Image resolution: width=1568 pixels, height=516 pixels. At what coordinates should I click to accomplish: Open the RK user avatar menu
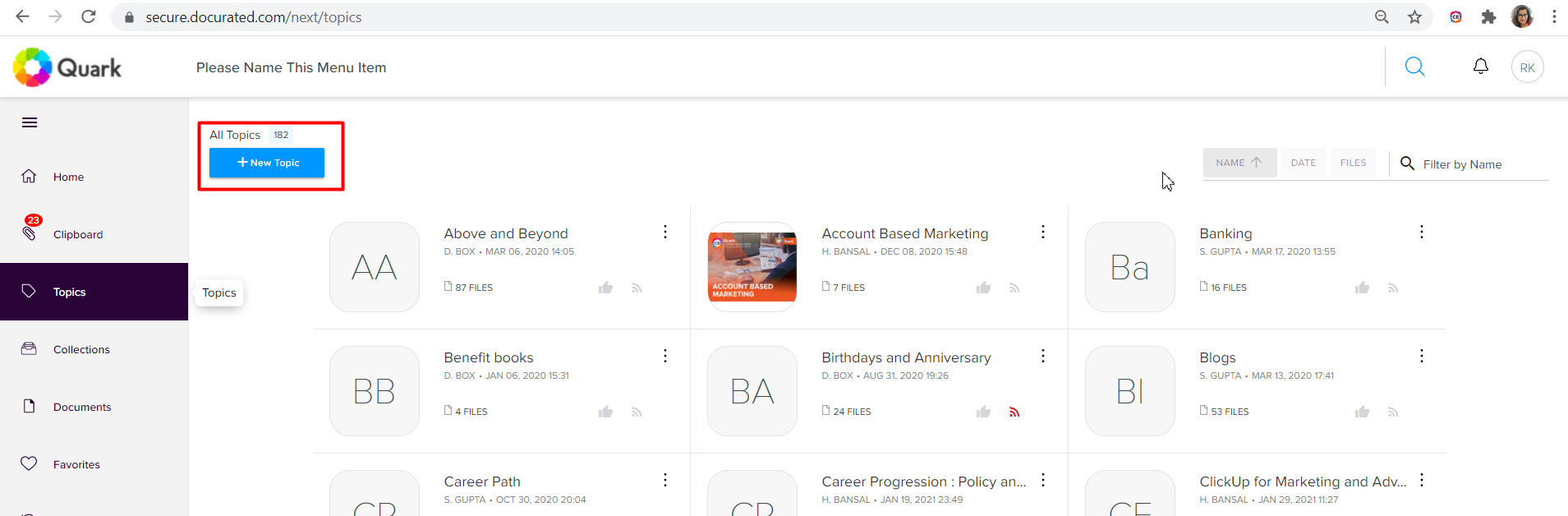coord(1527,67)
